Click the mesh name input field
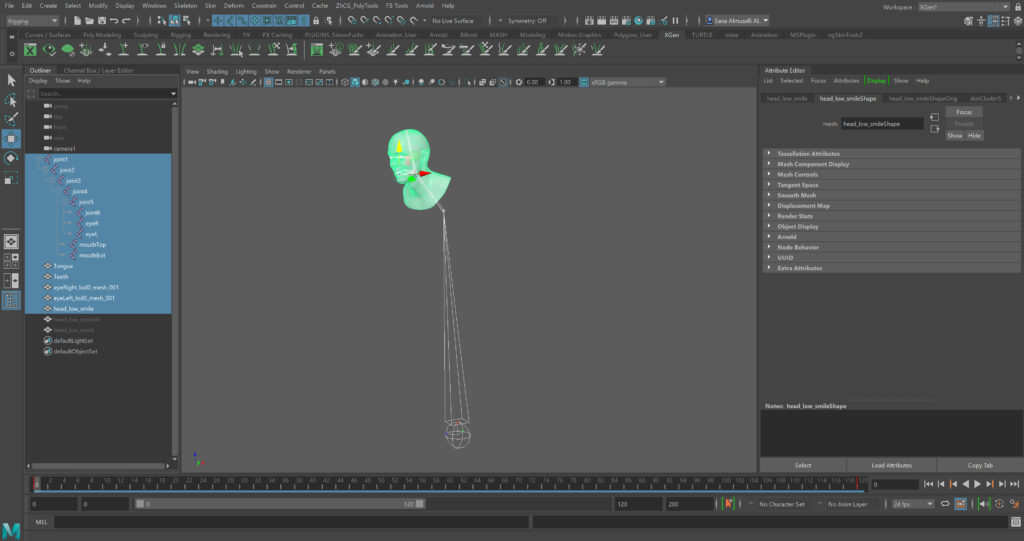 point(881,124)
